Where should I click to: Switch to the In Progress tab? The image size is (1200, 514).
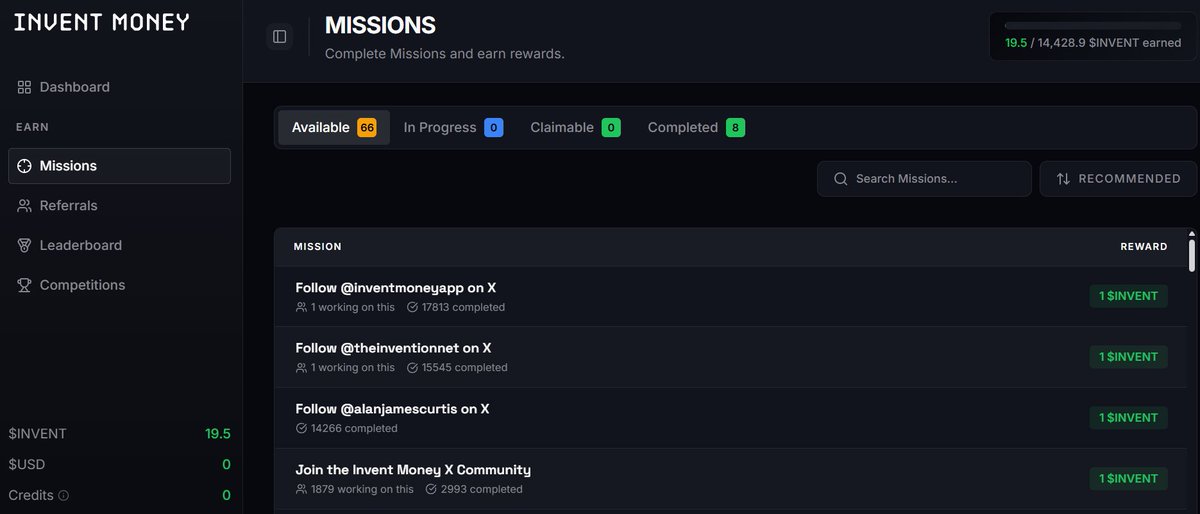(x=453, y=128)
